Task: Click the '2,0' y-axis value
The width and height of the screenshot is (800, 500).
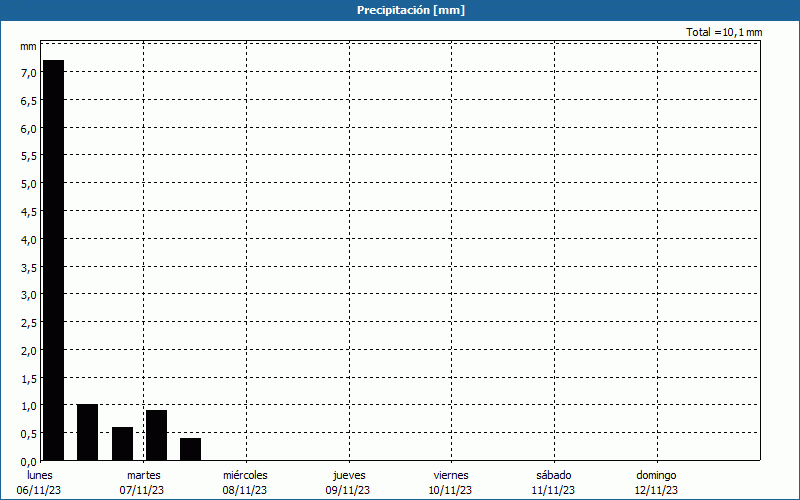Action: pos(29,351)
